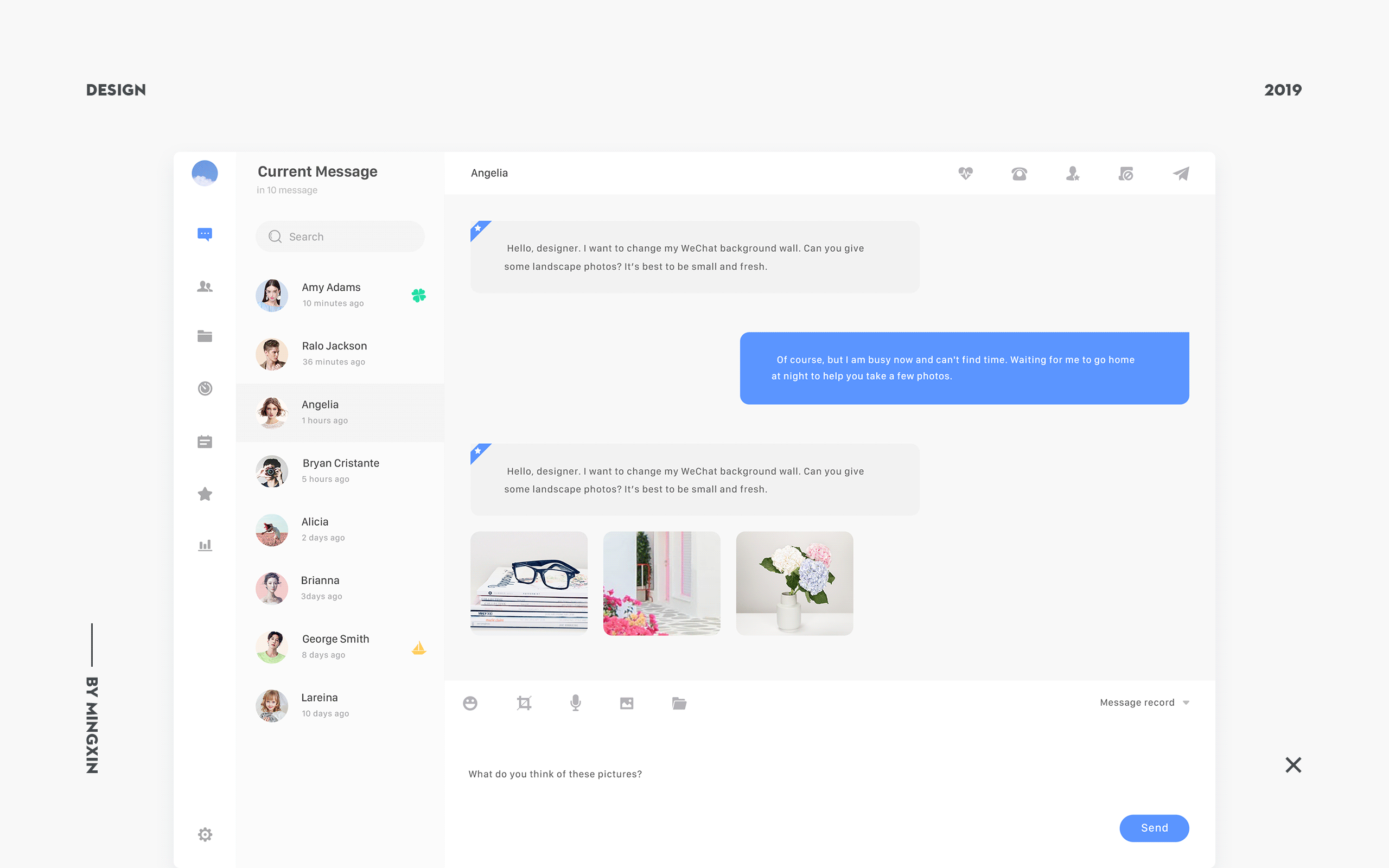This screenshot has height=868, width=1389.
Task: Click the X close button at right
Action: click(1293, 765)
